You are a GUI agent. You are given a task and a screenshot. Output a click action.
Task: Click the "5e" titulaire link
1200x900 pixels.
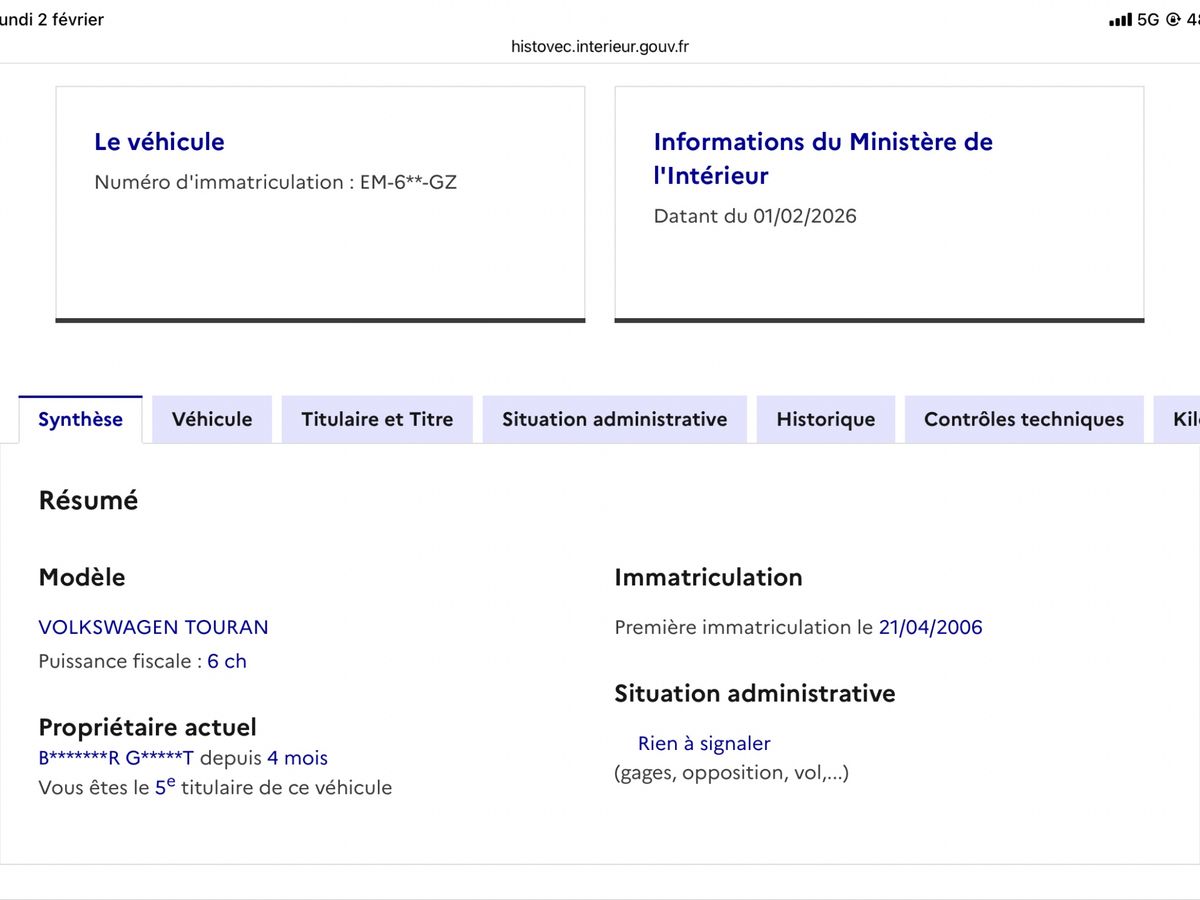[164, 787]
